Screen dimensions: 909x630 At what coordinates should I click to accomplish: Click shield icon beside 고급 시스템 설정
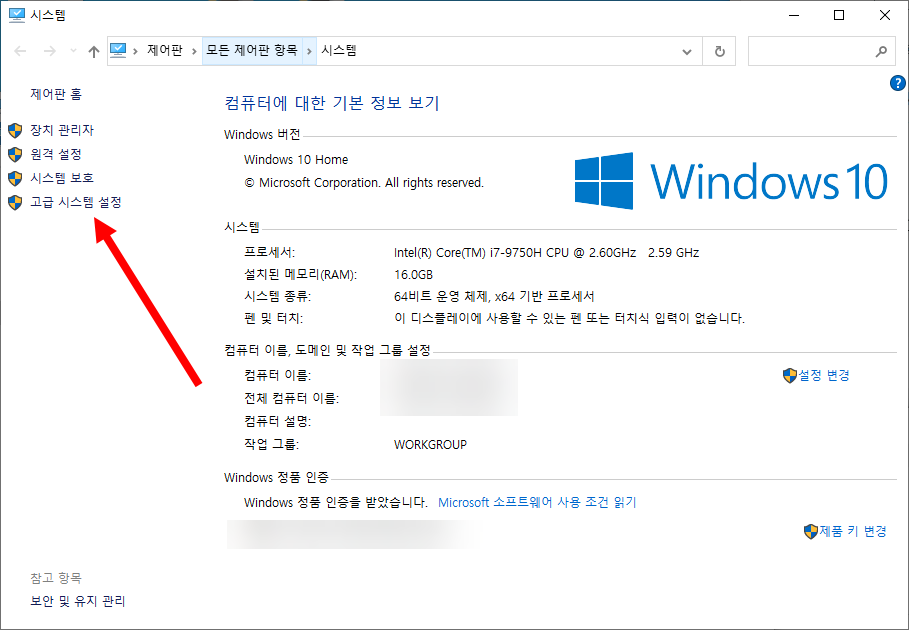(15, 202)
